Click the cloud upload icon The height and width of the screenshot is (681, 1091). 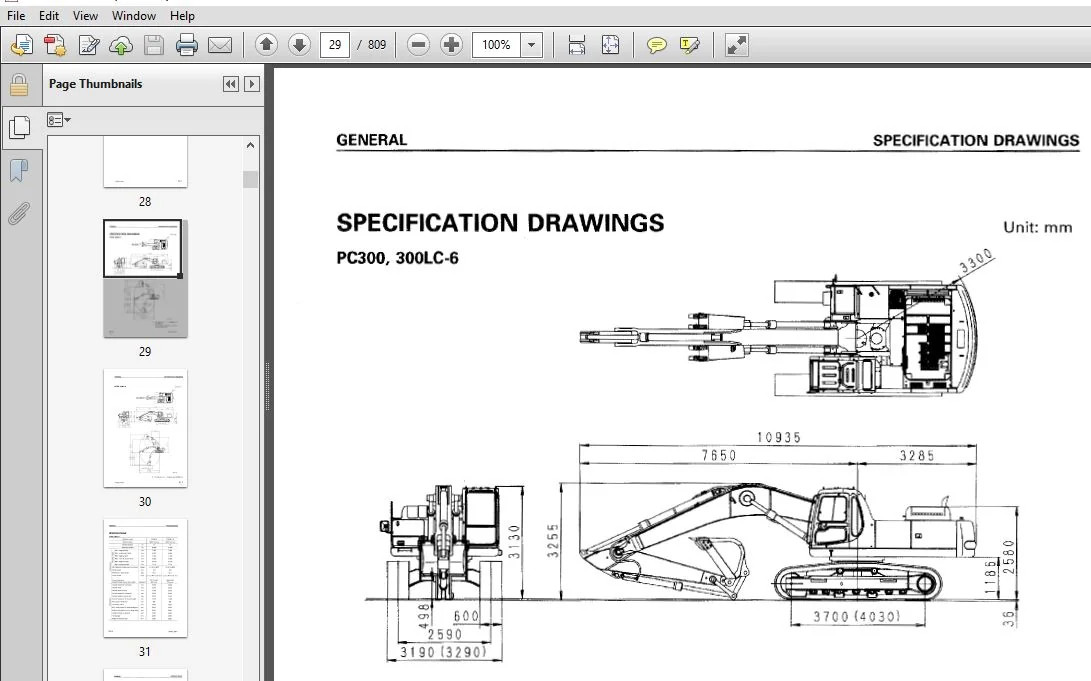[x=121, y=45]
